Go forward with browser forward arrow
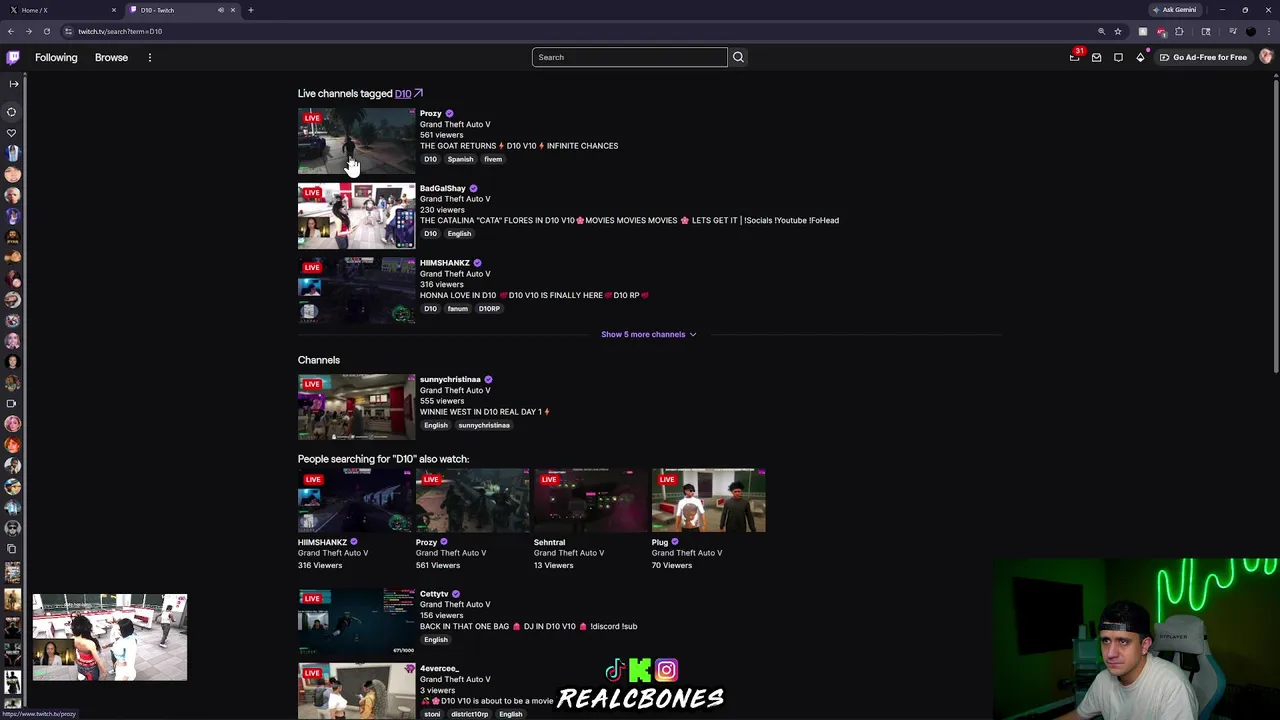 (29, 31)
